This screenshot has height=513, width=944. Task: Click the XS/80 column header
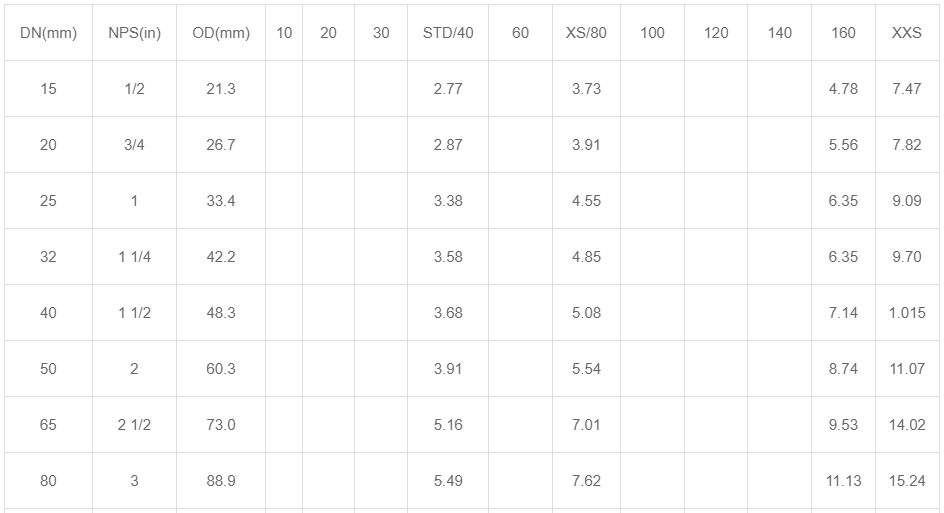click(586, 33)
